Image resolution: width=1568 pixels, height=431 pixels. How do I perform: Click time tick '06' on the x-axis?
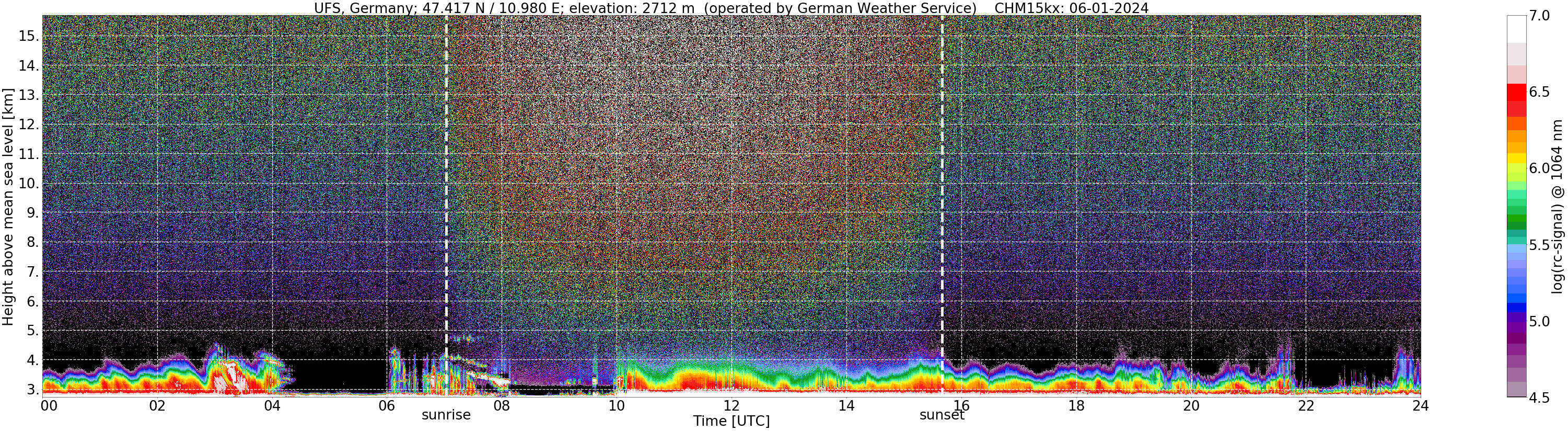pos(387,405)
